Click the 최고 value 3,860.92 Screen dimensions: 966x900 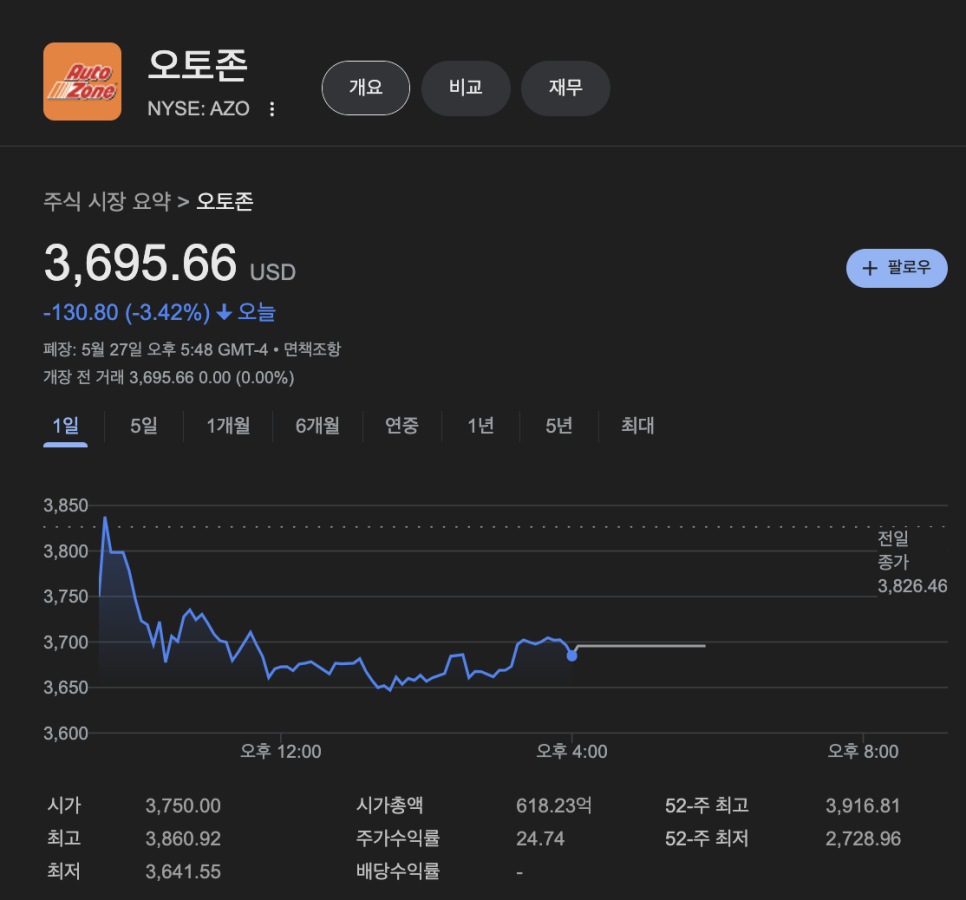tap(183, 838)
